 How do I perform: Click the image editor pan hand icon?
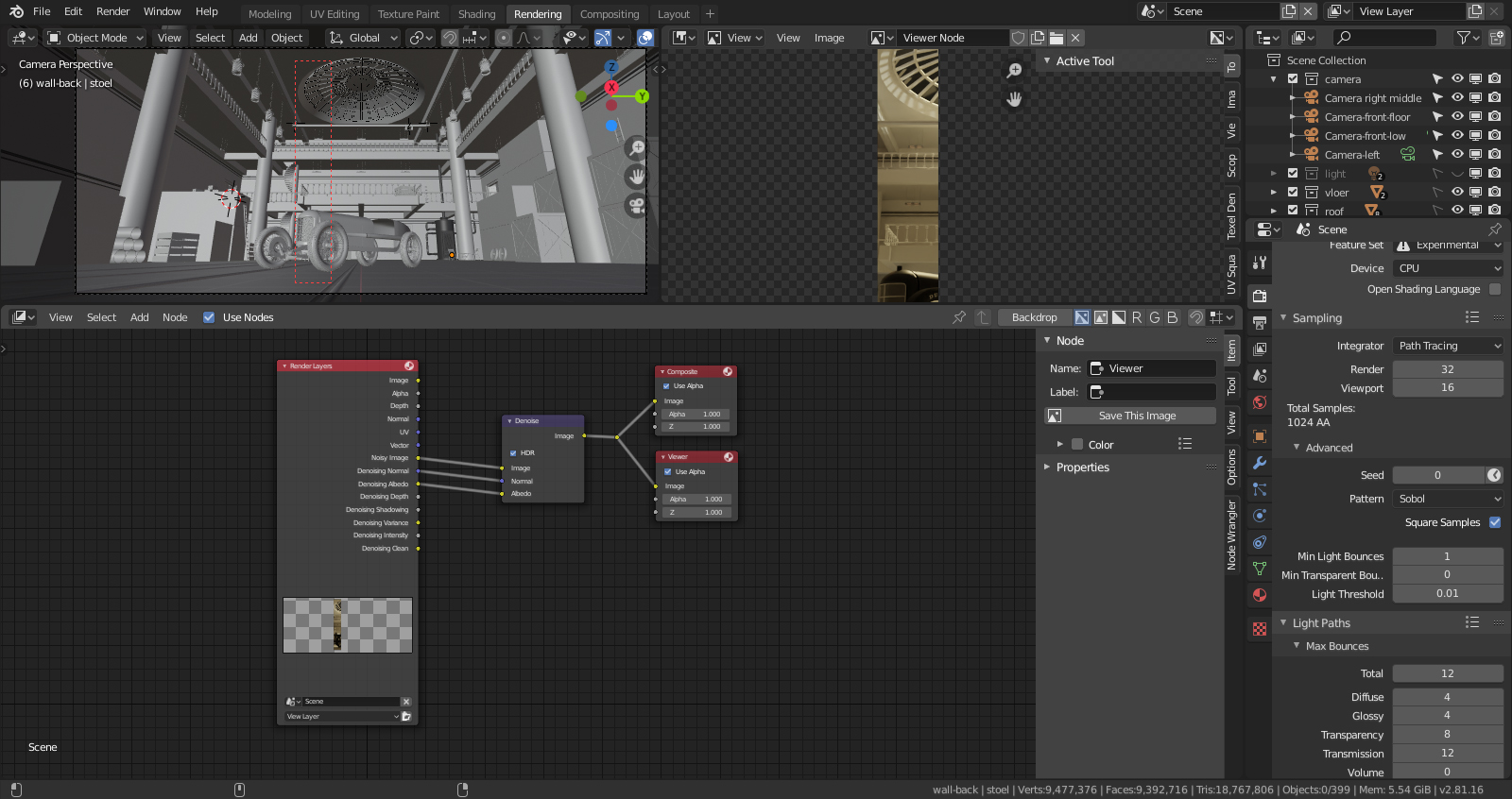(x=1014, y=99)
